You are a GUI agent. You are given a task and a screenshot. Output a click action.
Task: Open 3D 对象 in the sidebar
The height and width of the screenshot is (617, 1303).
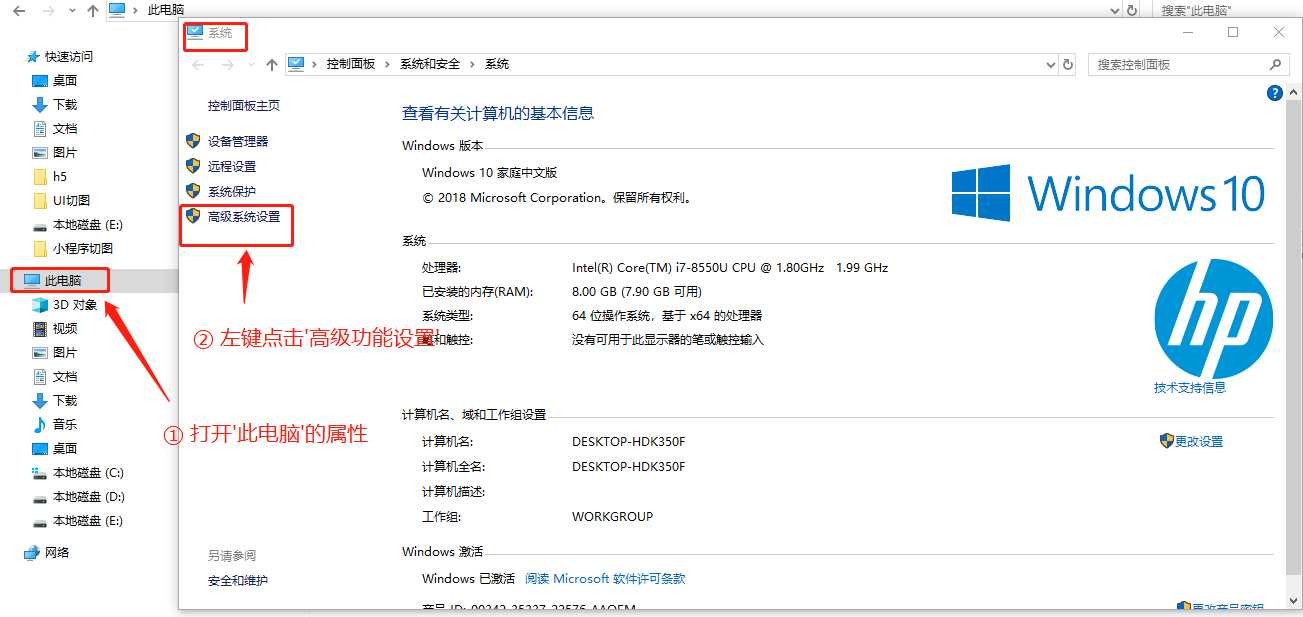(64, 305)
